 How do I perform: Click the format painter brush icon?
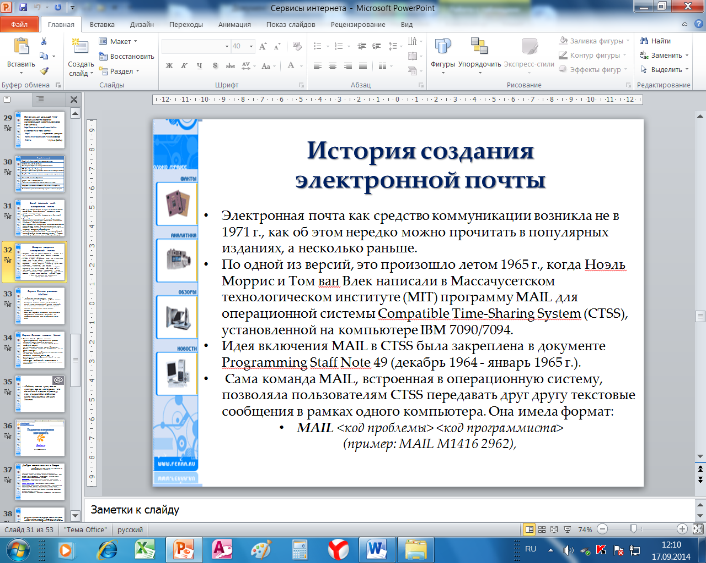point(44,71)
